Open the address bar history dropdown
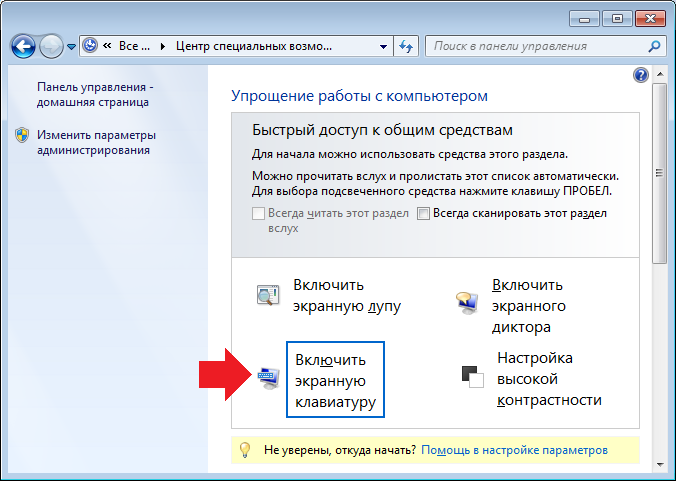 tap(383, 47)
